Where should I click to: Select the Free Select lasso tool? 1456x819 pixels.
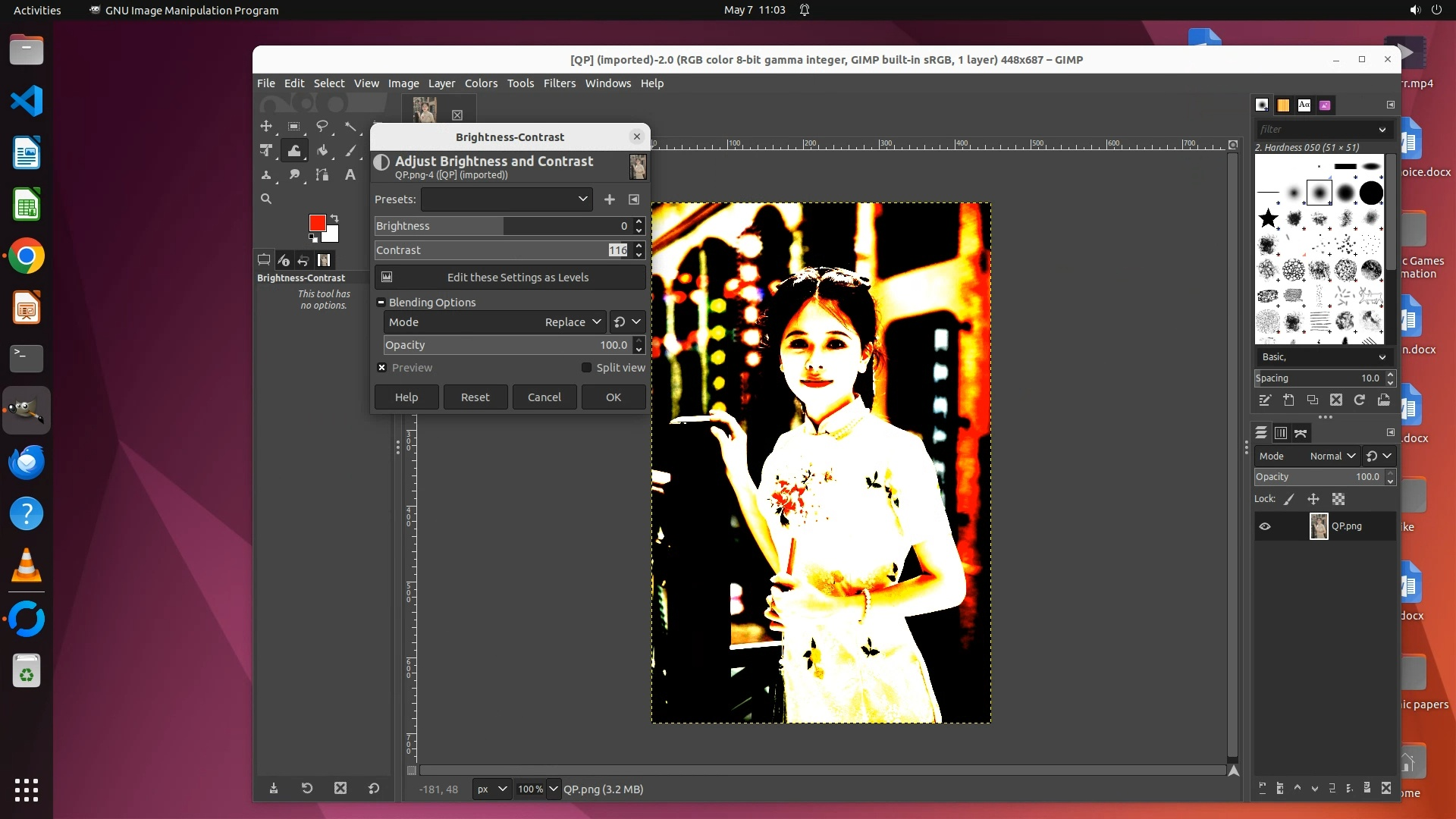pyautogui.click(x=322, y=126)
